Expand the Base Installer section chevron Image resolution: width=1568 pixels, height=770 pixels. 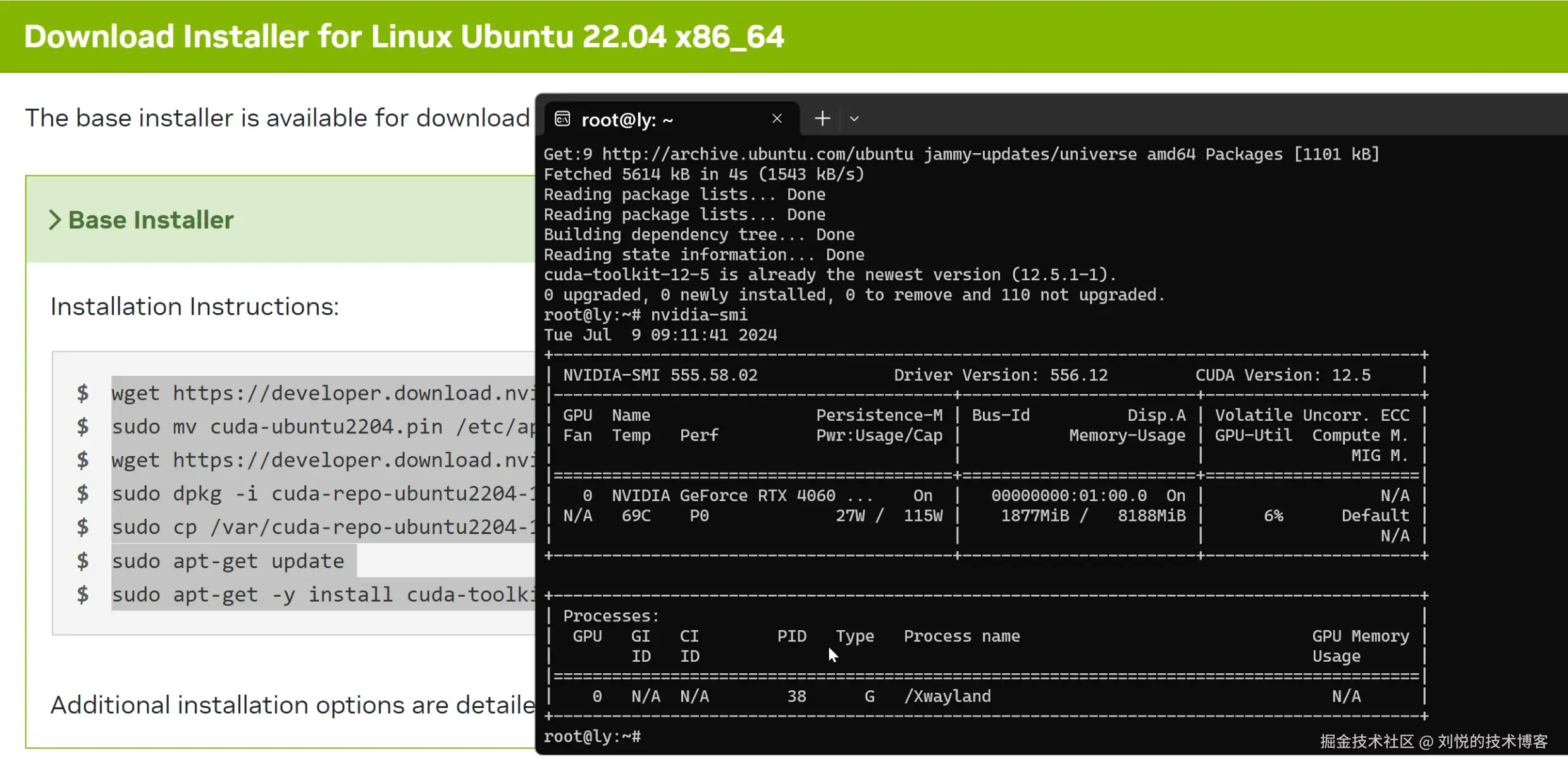tap(55, 220)
